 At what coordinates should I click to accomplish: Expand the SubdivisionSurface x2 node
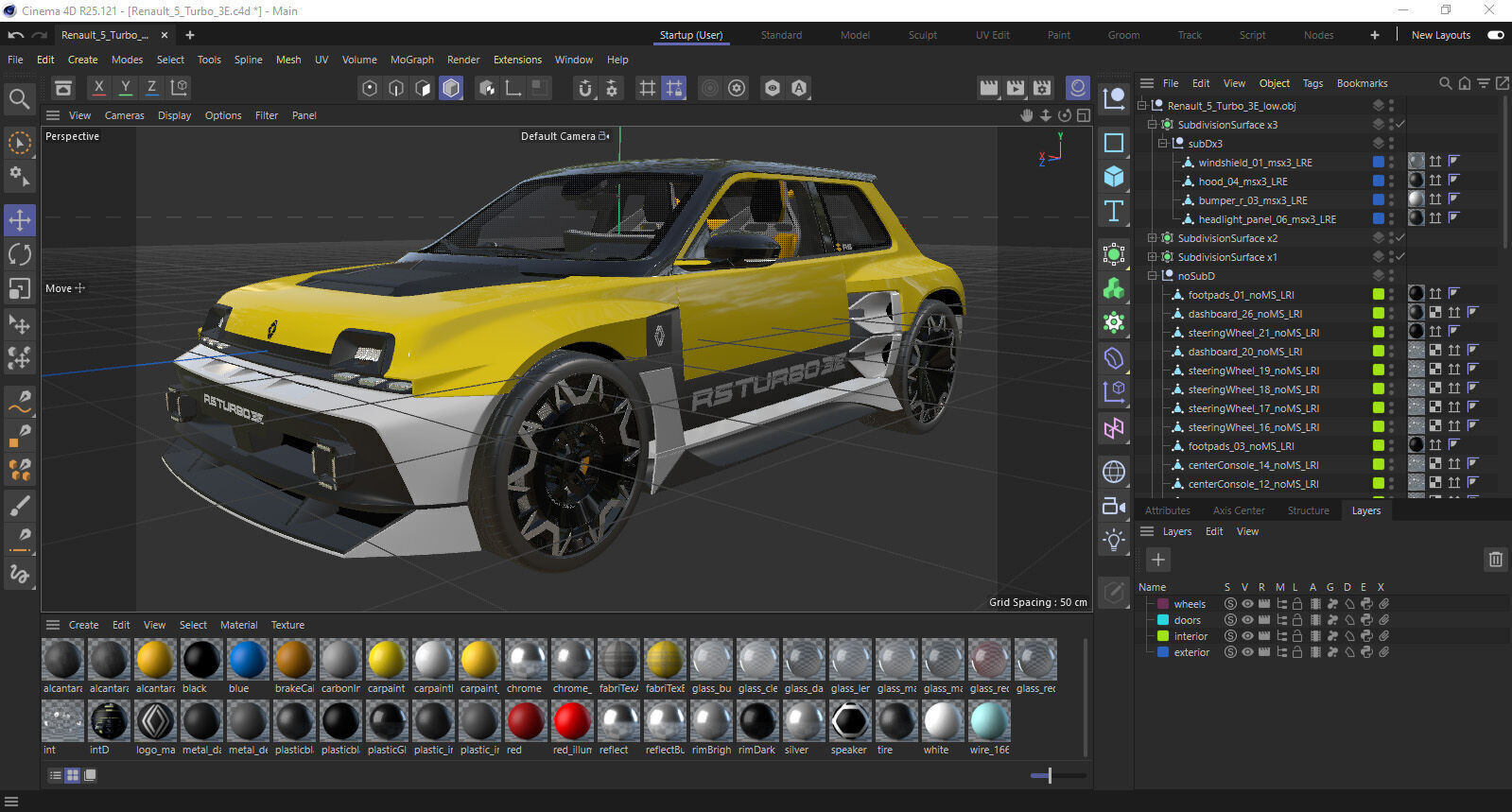click(1152, 238)
